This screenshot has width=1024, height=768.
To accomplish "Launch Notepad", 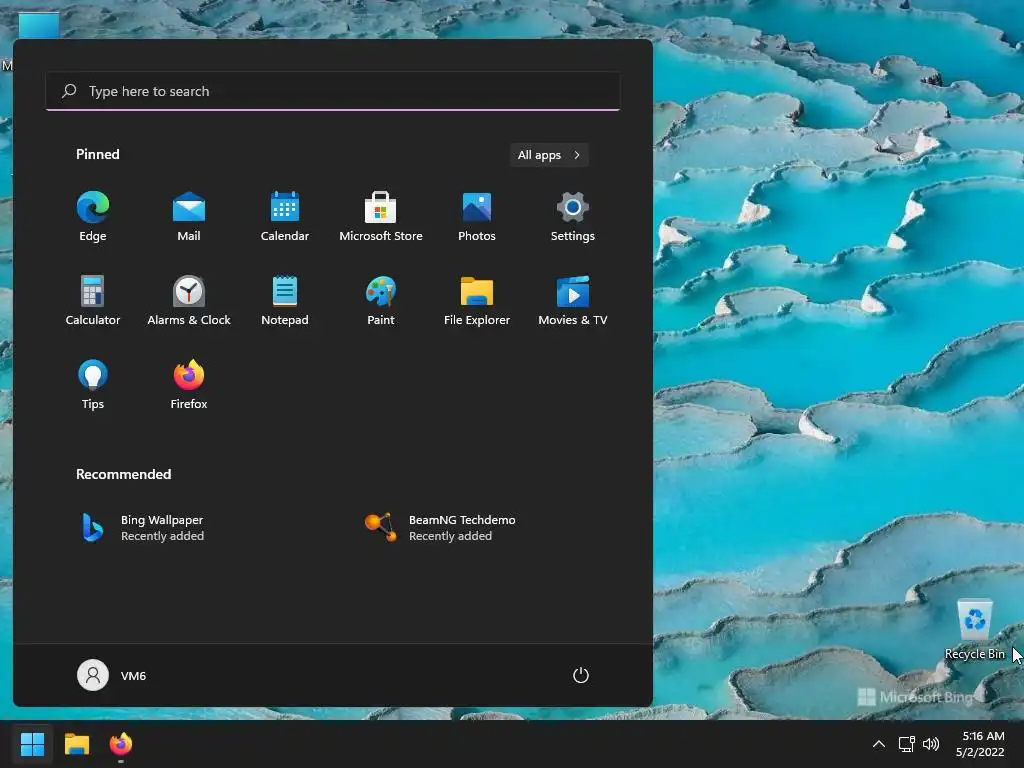I will pos(285,300).
